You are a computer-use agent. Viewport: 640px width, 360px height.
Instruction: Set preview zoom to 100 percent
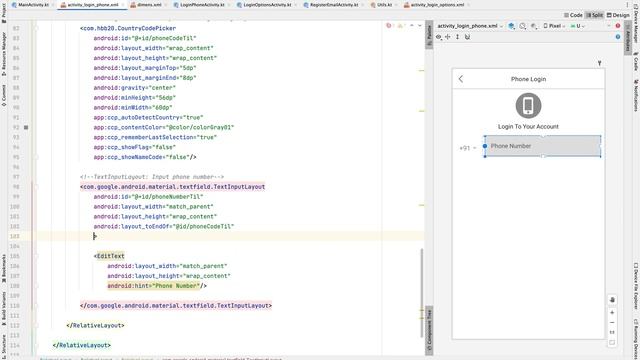(x=612, y=332)
